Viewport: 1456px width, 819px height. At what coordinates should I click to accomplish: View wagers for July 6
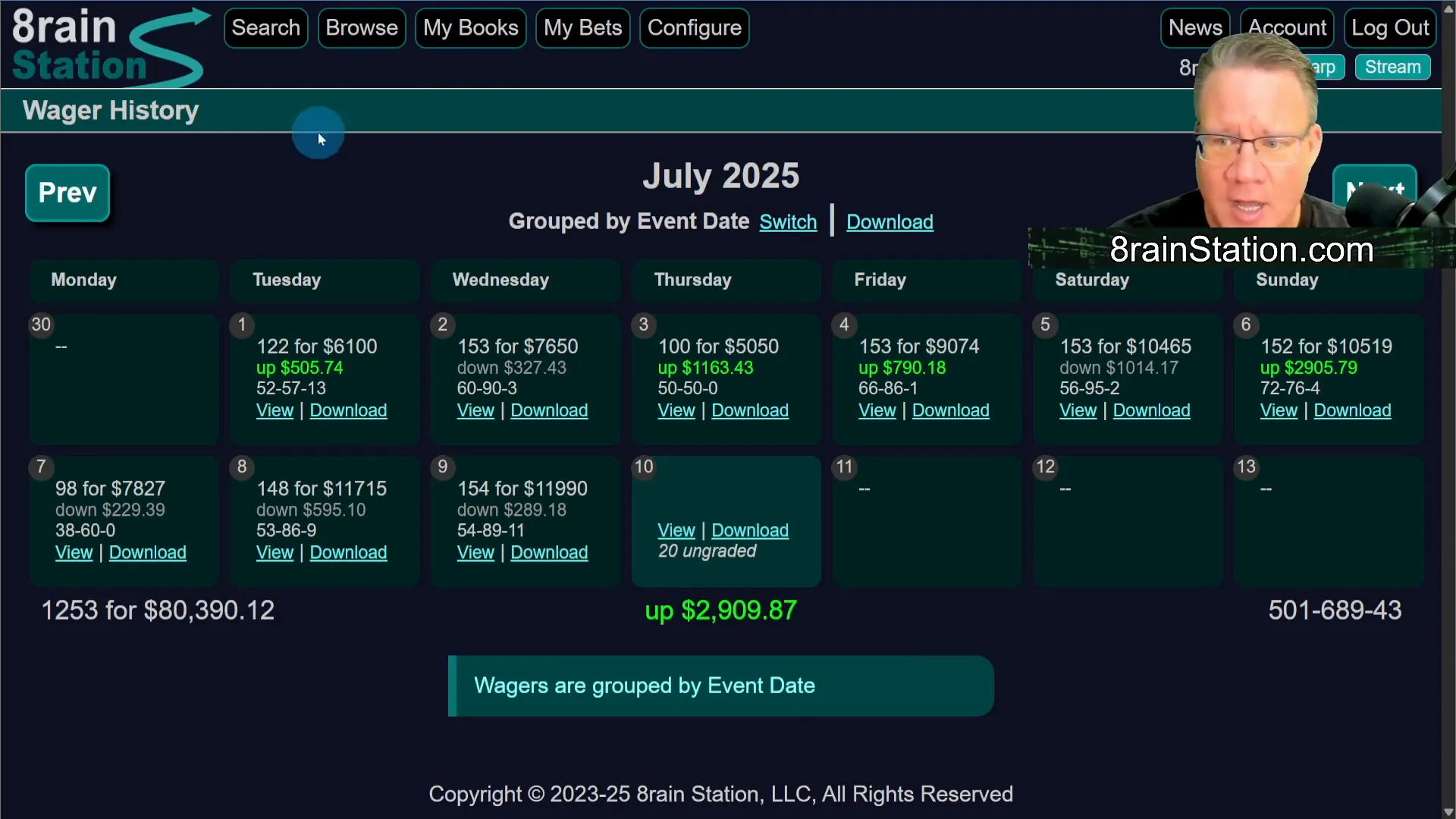(x=1279, y=410)
